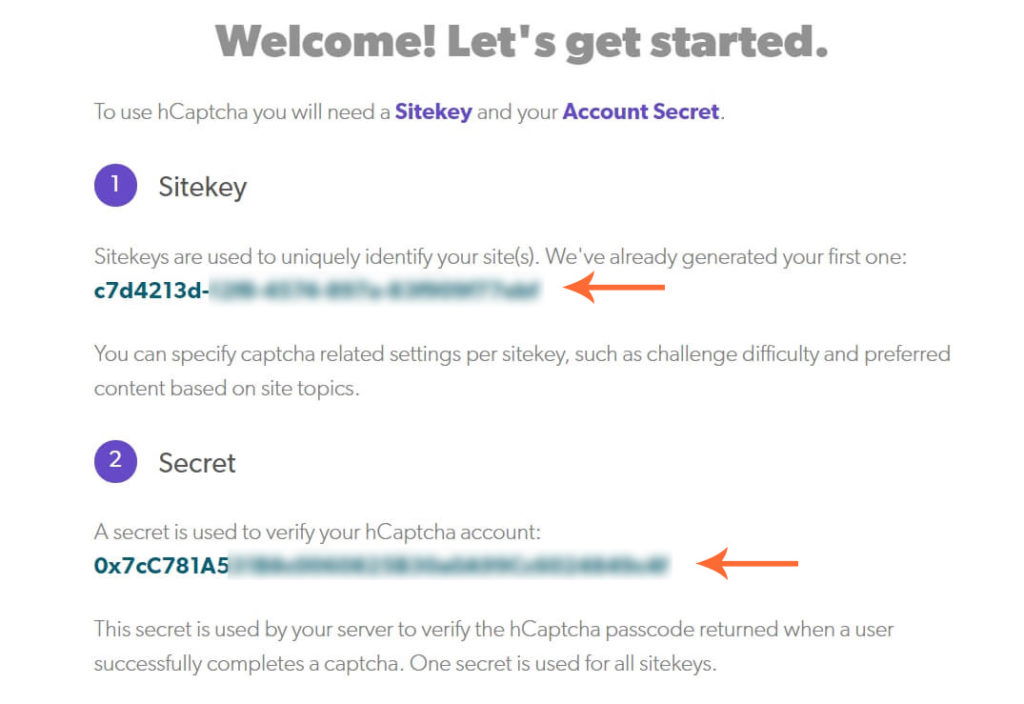Image resolution: width=1024 pixels, height=704 pixels.
Task: Click the orange arrow beside the sitekey
Action: tap(614, 287)
